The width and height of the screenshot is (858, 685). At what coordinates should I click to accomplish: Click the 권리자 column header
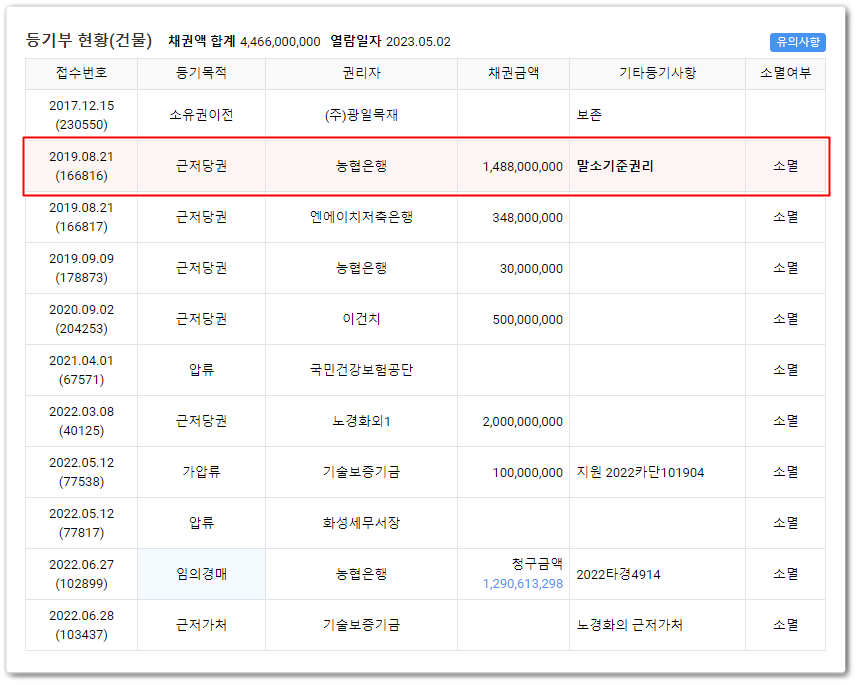[x=361, y=73]
